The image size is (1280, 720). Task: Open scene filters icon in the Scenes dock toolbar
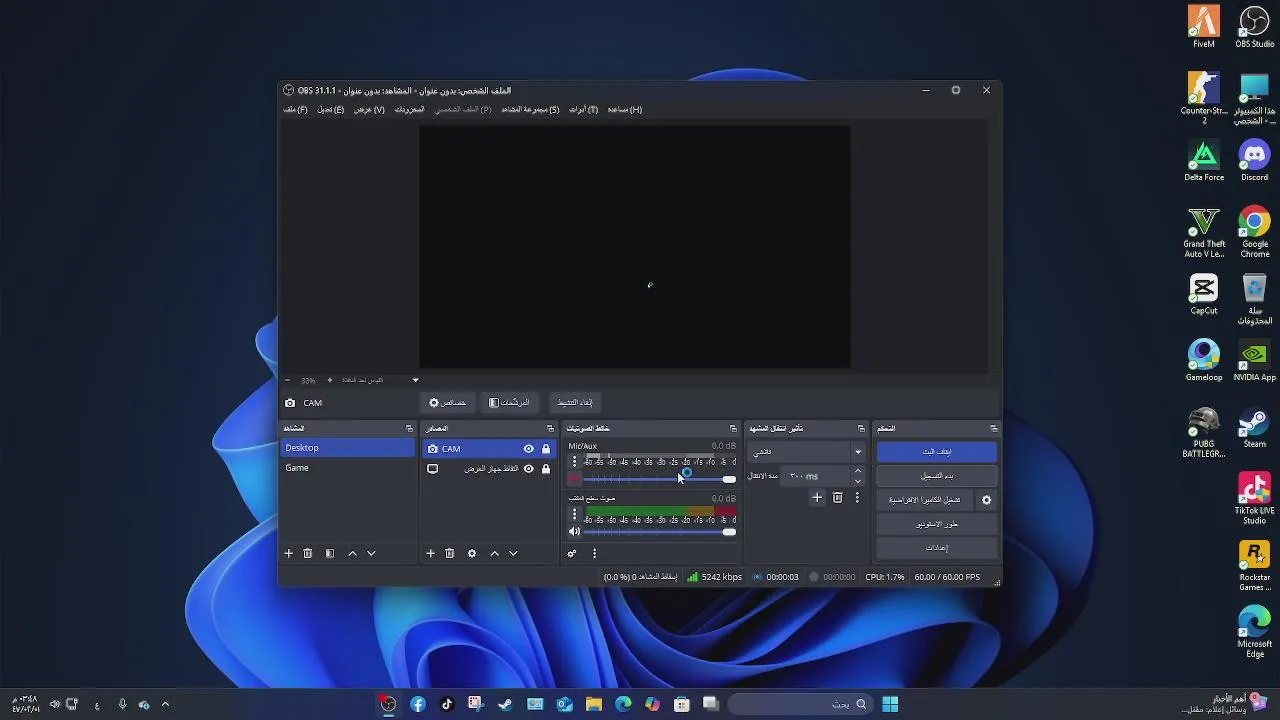click(x=330, y=553)
